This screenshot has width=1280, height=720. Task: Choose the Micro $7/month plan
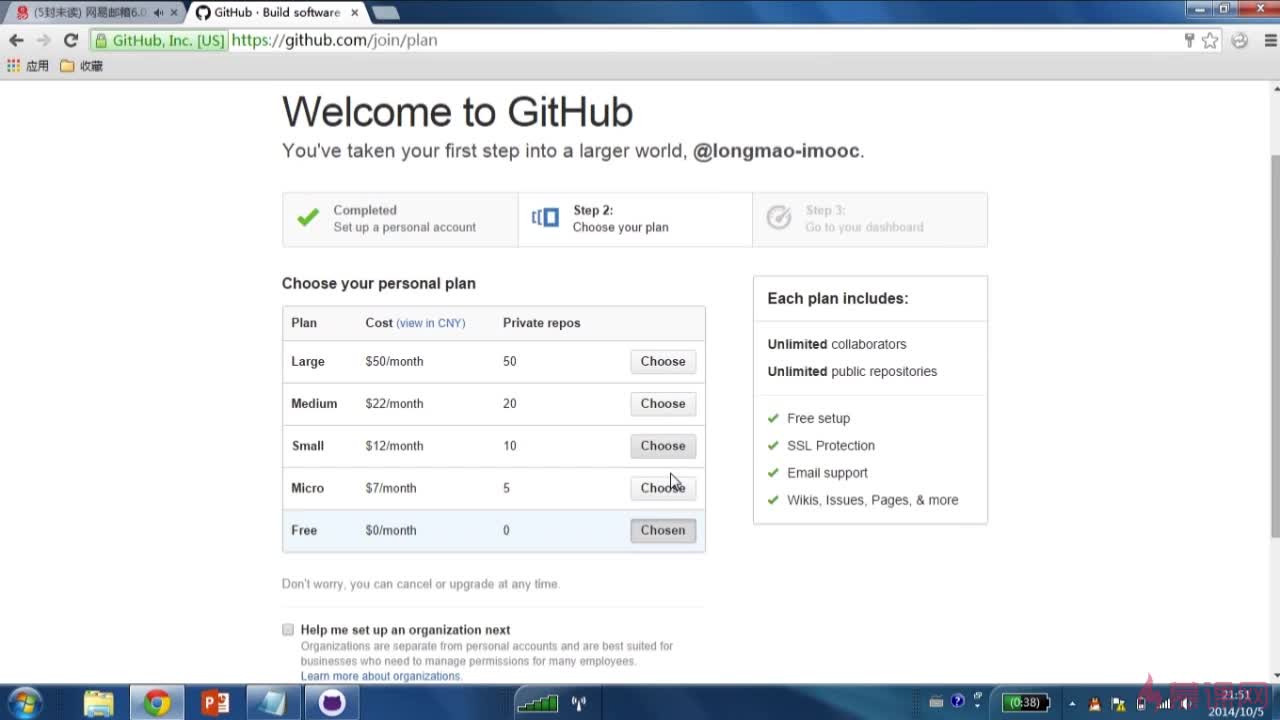pos(663,488)
